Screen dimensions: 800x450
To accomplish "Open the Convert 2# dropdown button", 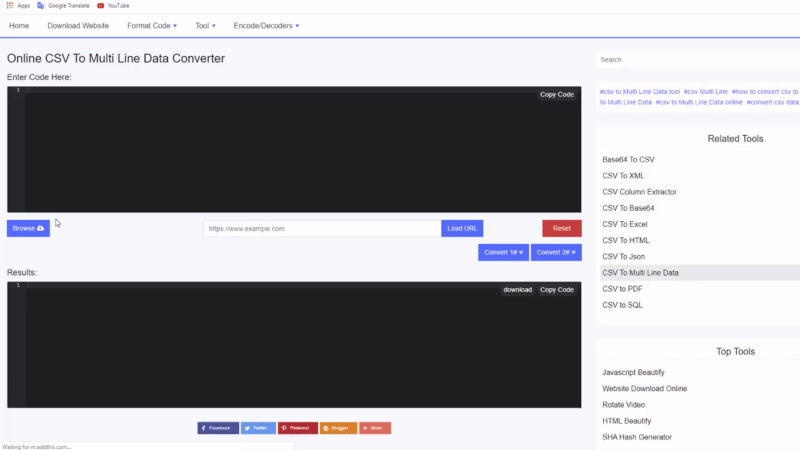I will [x=556, y=252].
